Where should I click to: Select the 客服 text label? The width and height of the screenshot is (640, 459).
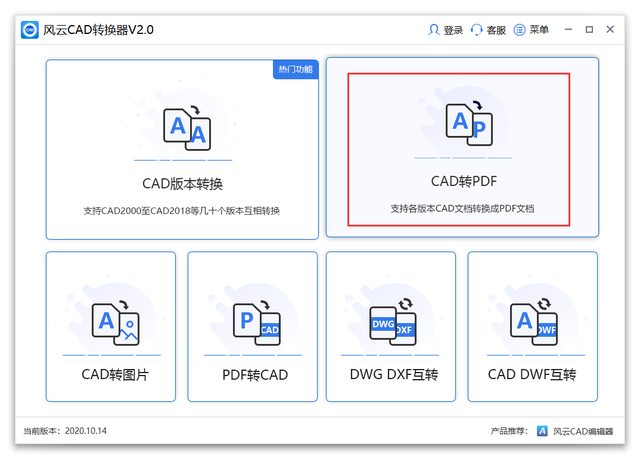coord(496,30)
